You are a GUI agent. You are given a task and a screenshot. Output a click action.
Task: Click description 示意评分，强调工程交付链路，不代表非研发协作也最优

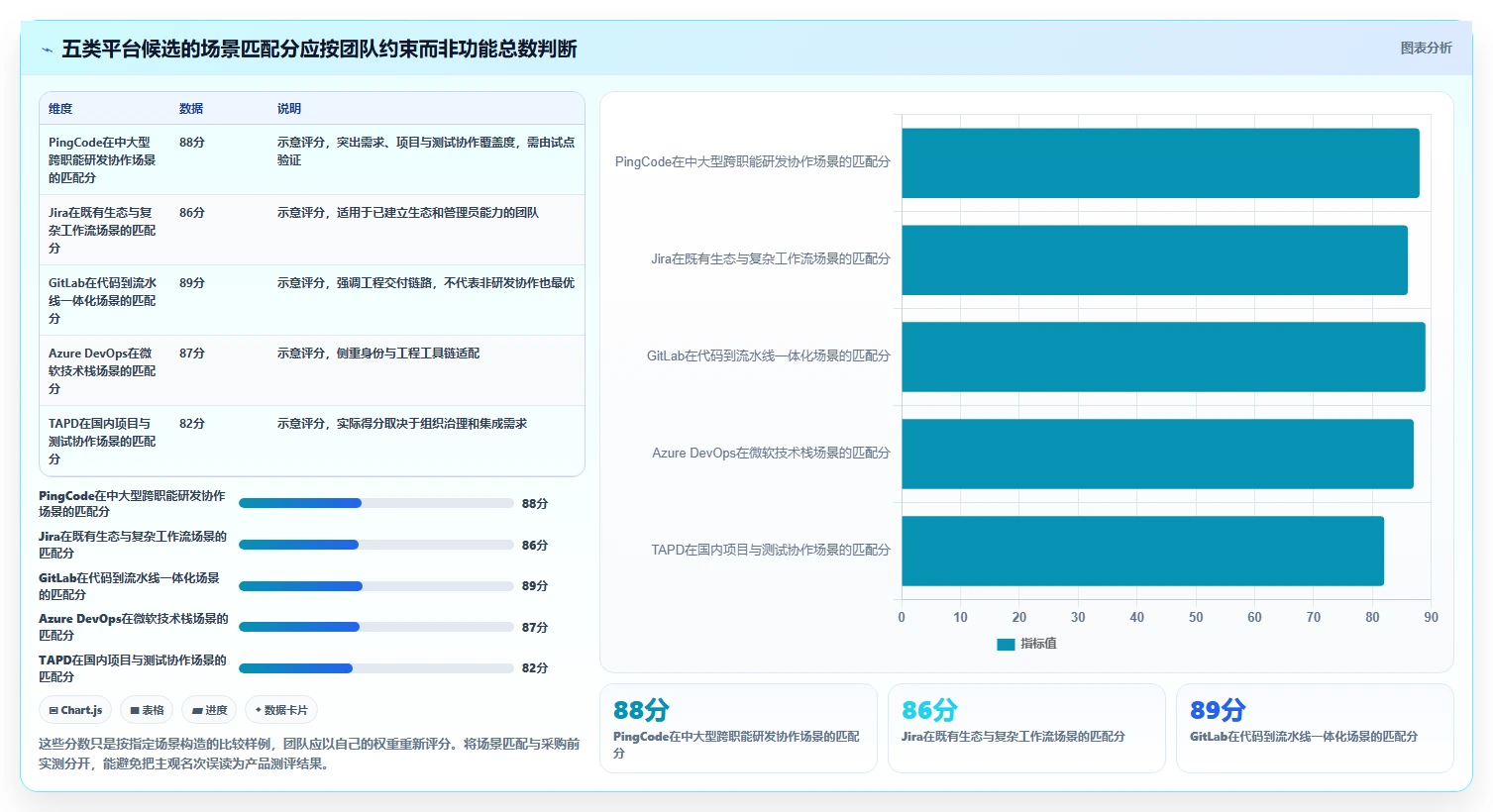pos(426,283)
